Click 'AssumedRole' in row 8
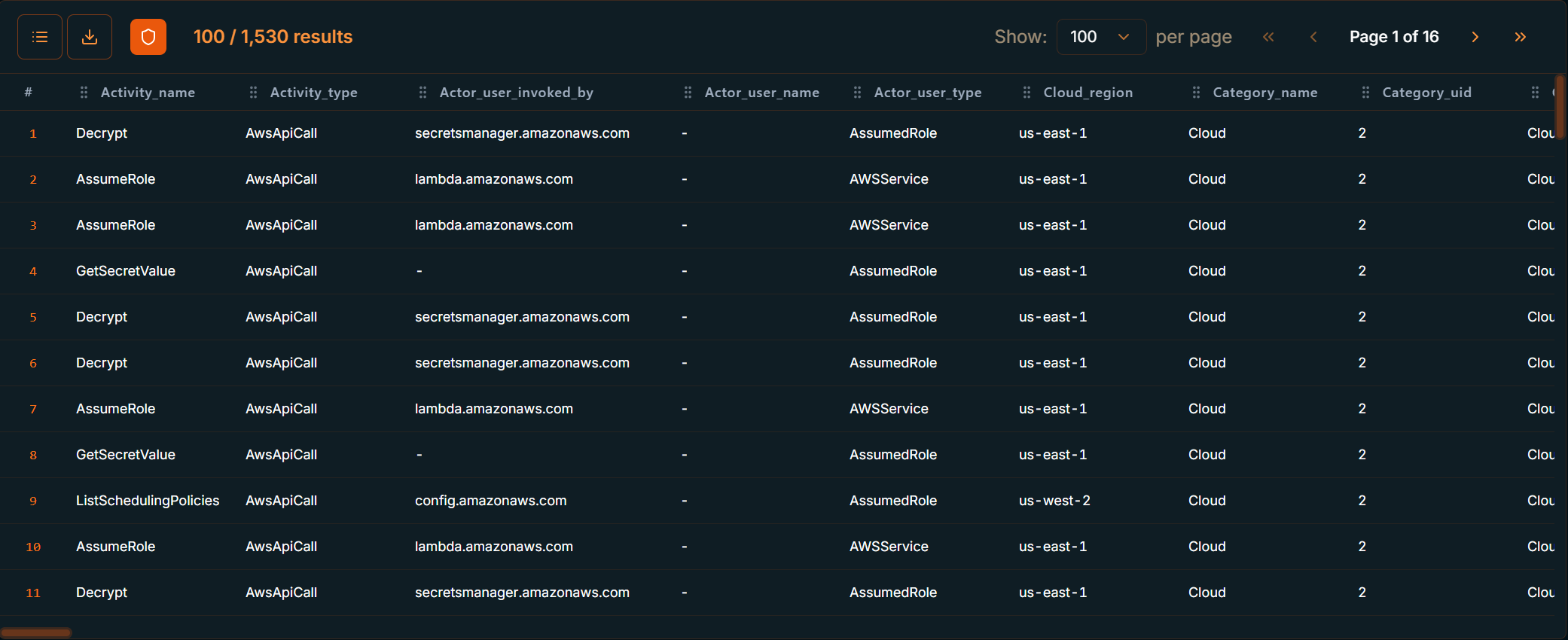This screenshot has width=1568, height=640. coord(893,455)
